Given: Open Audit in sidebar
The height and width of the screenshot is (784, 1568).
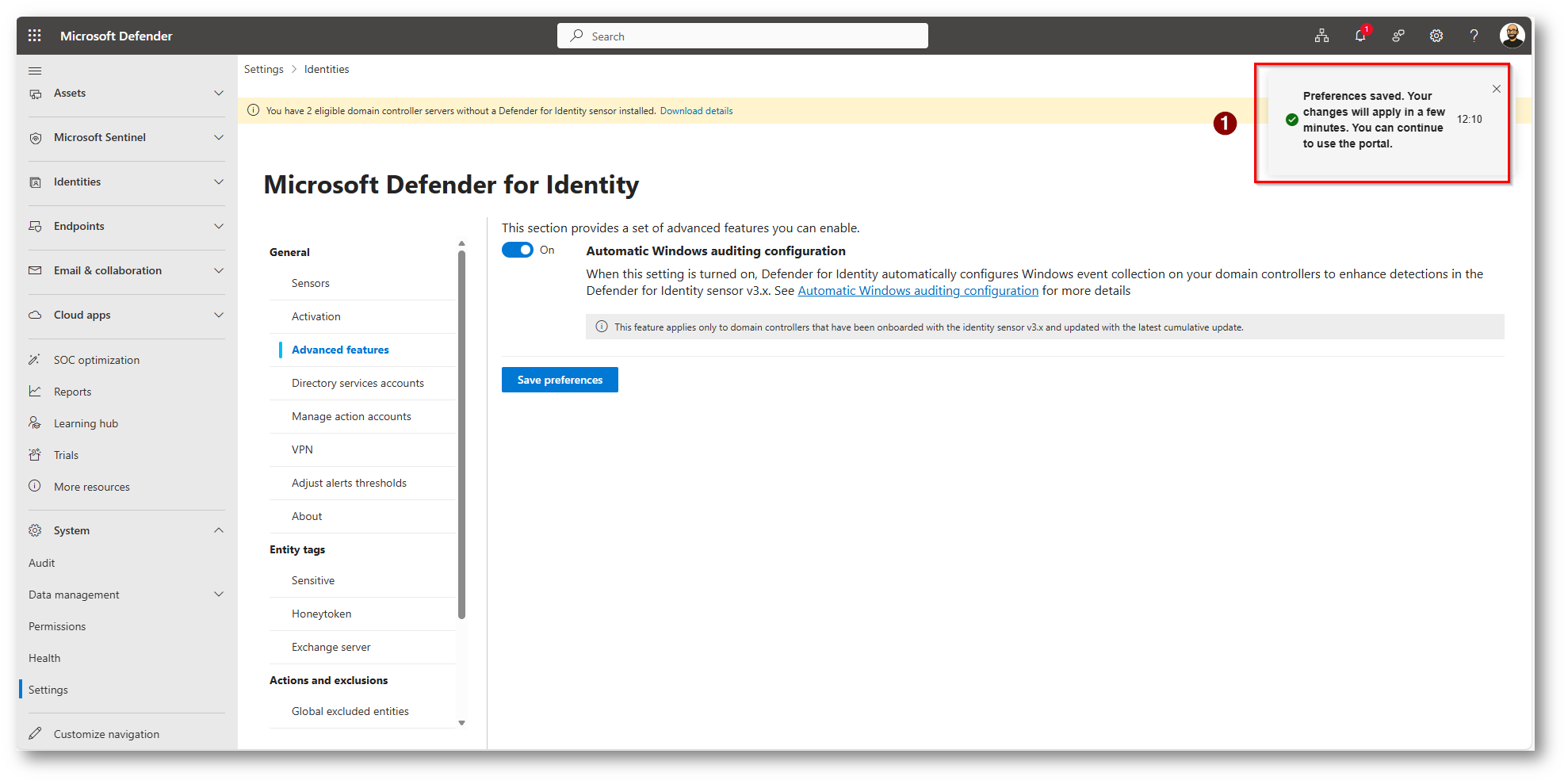Looking at the screenshot, I should (x=42, y=563).
